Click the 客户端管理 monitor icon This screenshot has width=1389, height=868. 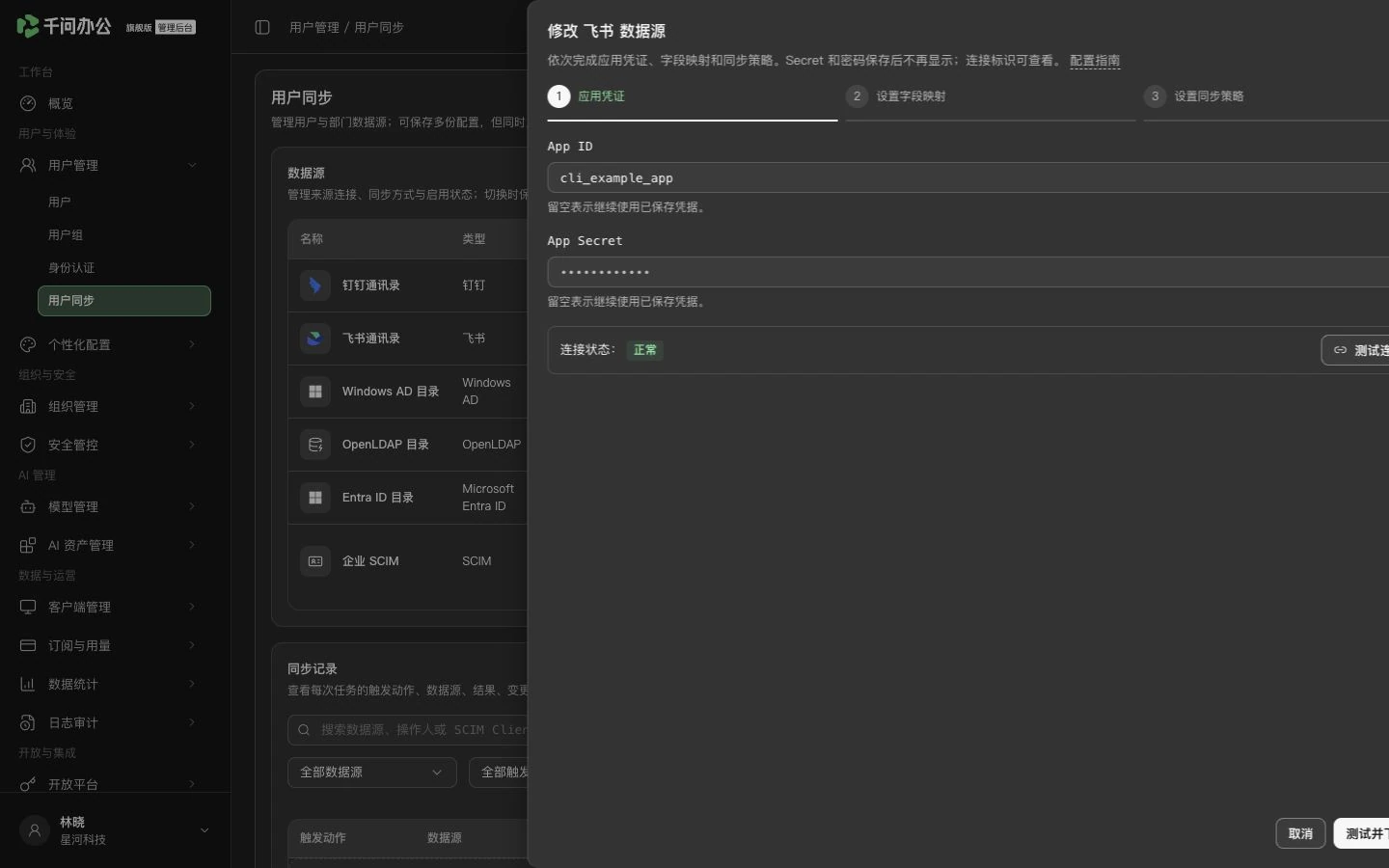click(28, 607)
